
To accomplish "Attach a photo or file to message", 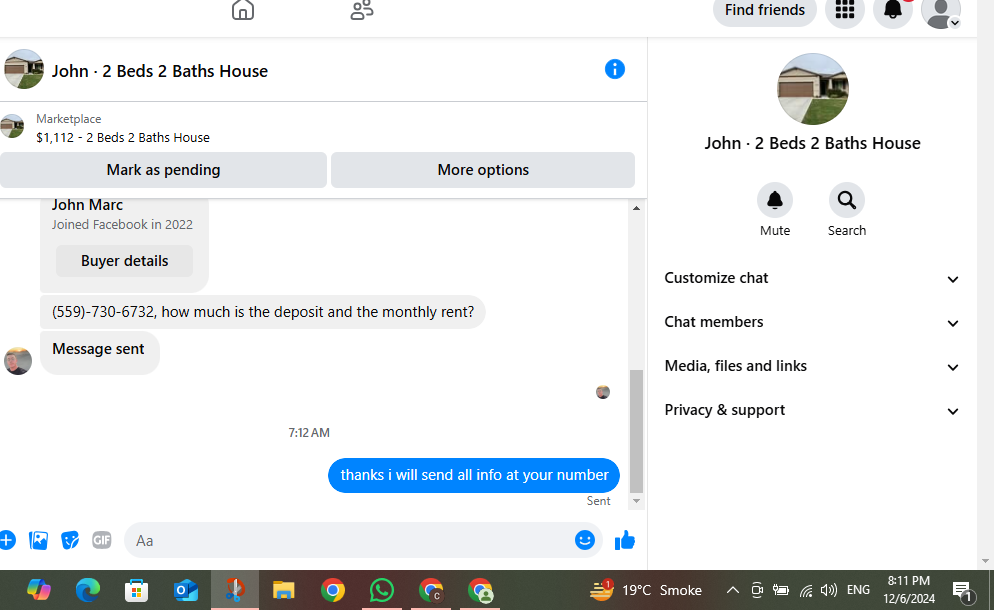I will [38, 540].
